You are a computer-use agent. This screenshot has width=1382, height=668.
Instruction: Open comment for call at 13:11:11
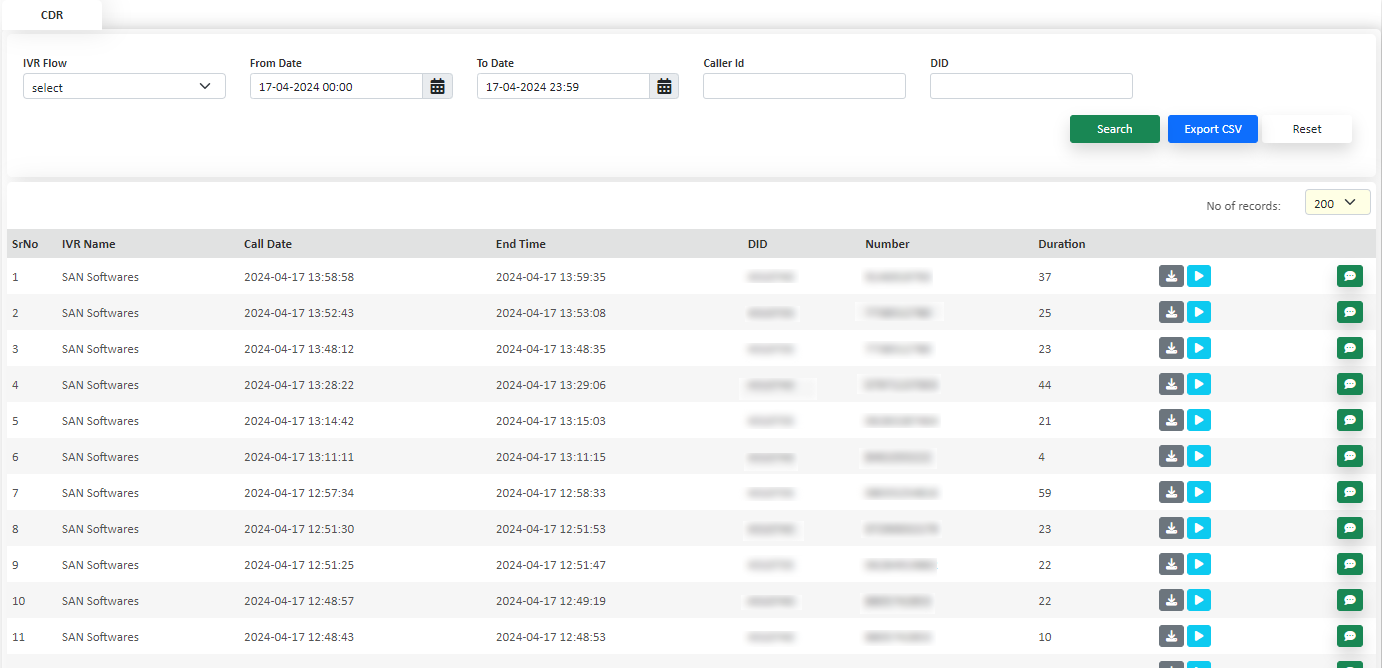[1349, 456]
